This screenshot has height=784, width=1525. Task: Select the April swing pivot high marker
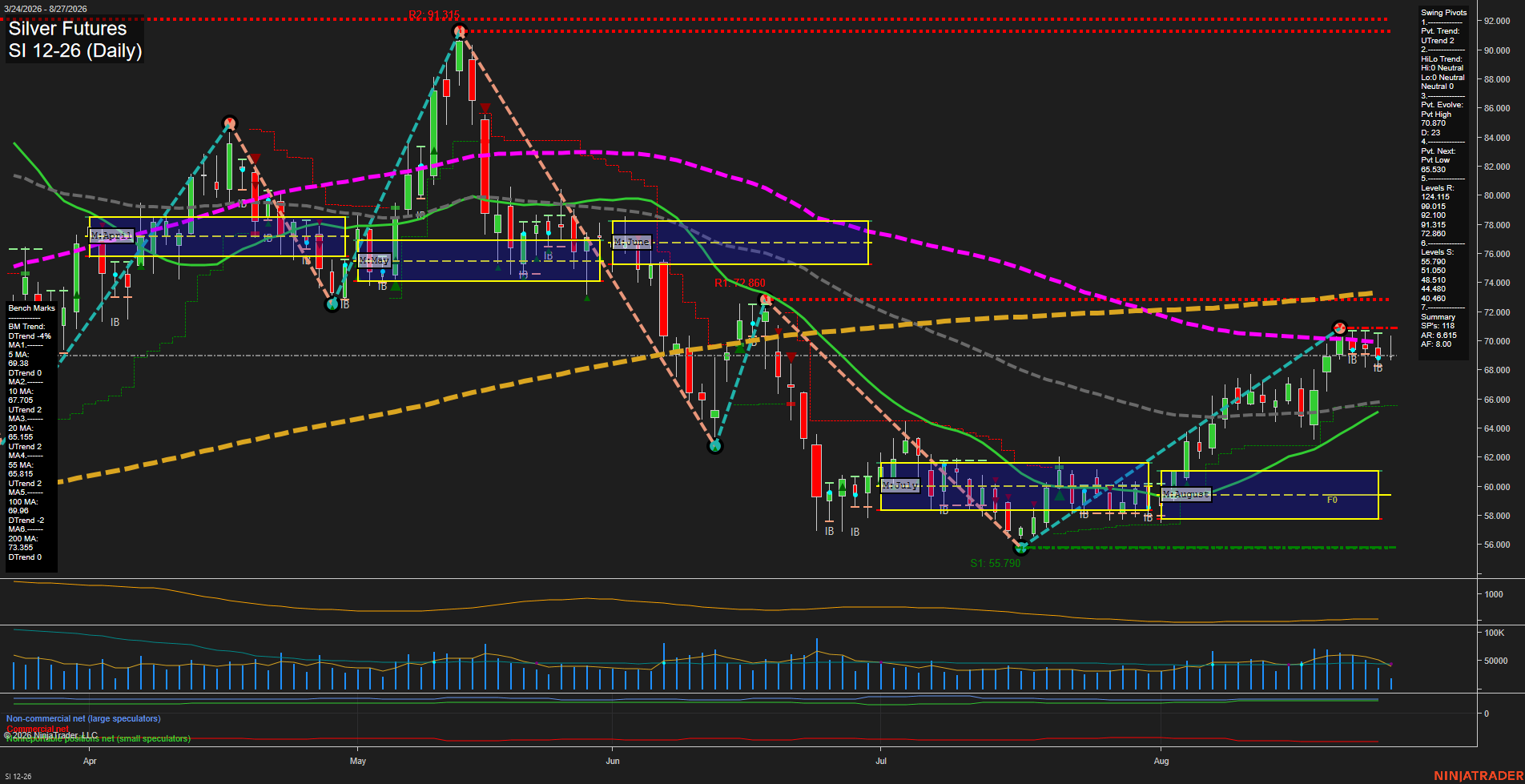[x=230, y=123]
